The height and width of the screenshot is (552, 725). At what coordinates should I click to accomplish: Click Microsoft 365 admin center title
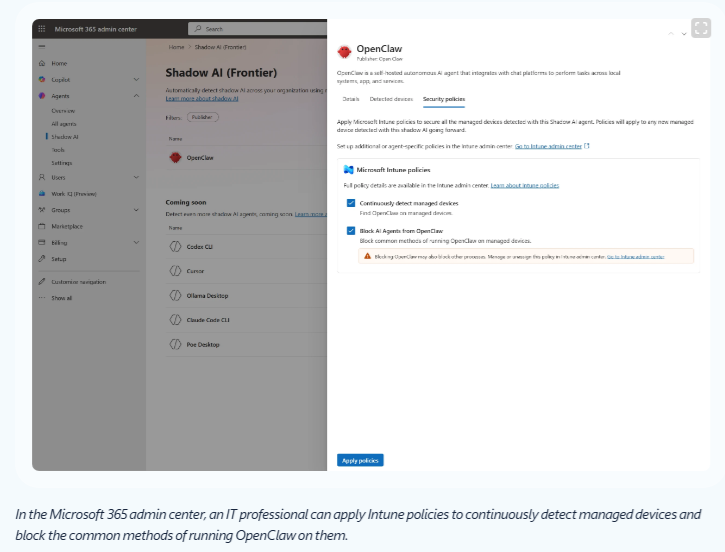96,29
